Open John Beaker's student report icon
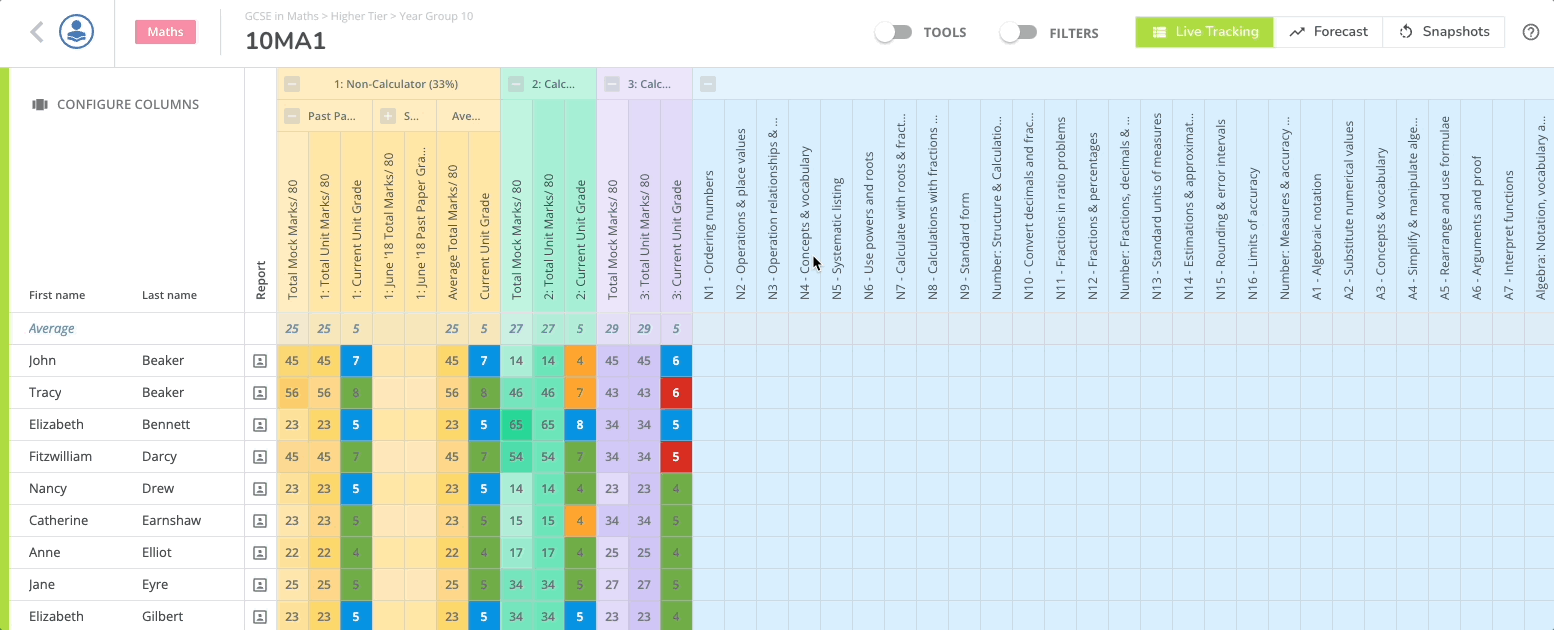The height and width of the screenshot is (630, 1554). [261, 360]
